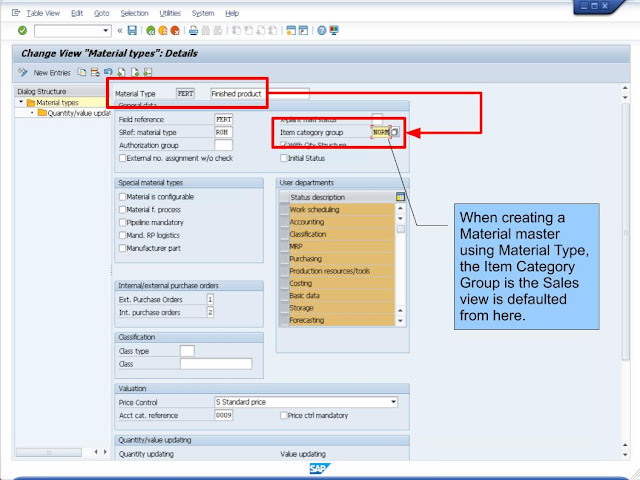Open the Utilities menu
This screenshot has width=640, height=480.
click(170, 13)
